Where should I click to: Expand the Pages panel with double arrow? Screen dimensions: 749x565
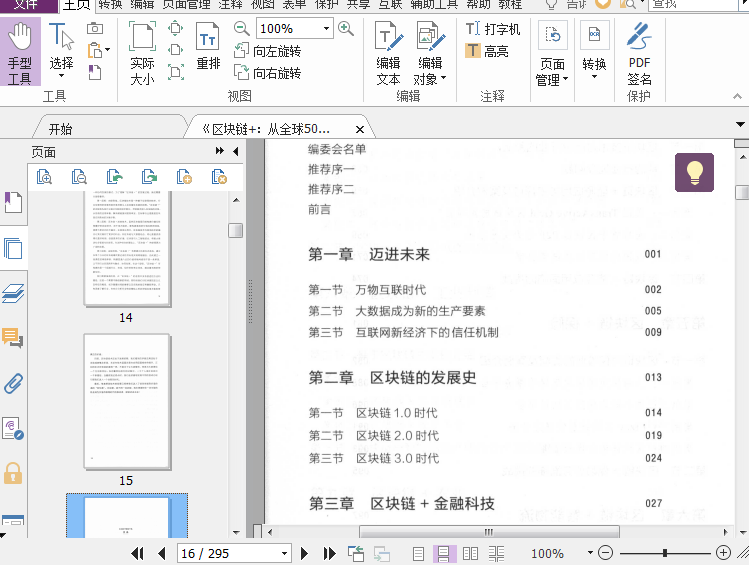(x=219, y=151)
